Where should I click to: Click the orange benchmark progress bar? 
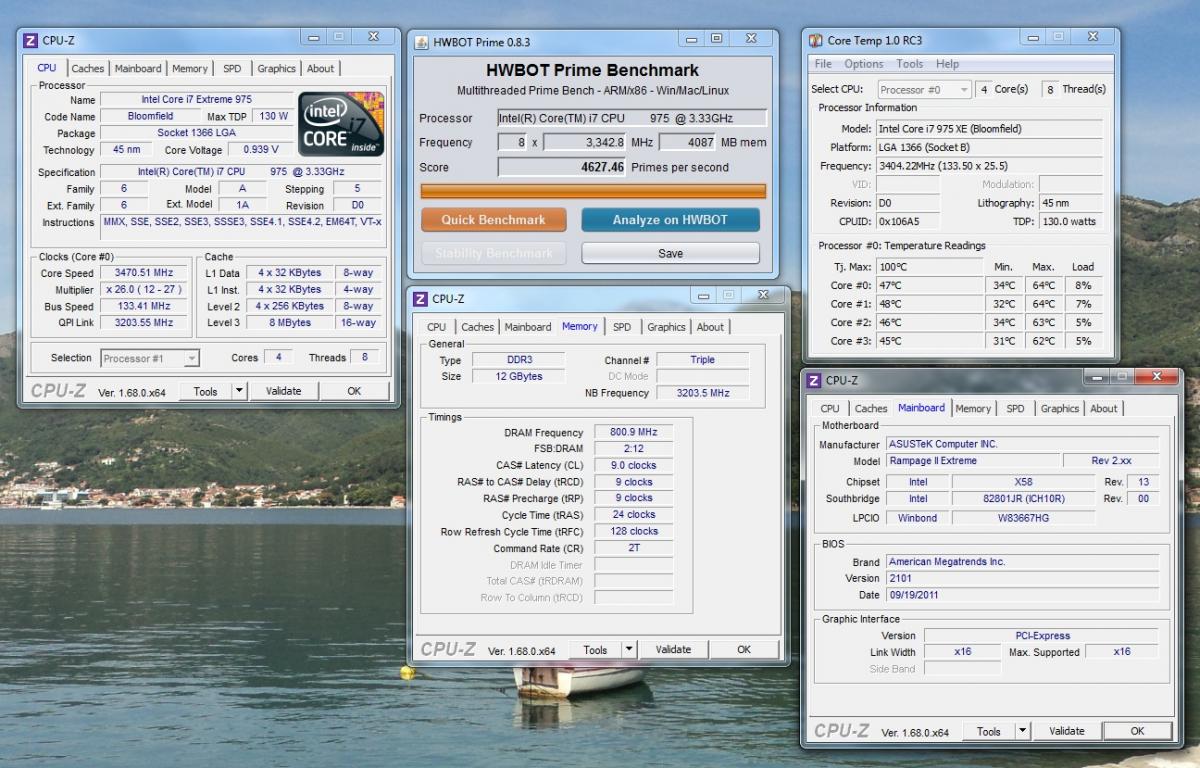[x=593, y=191]
